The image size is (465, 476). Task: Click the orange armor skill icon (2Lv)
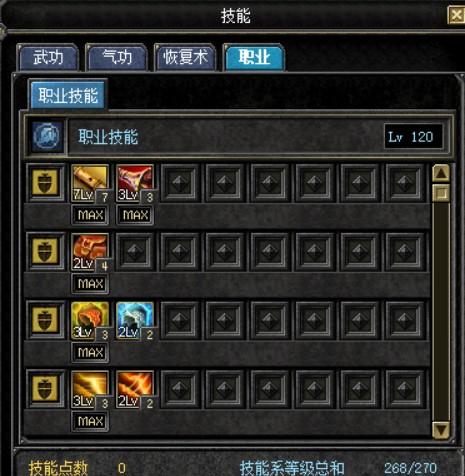(x=90, y=252)
